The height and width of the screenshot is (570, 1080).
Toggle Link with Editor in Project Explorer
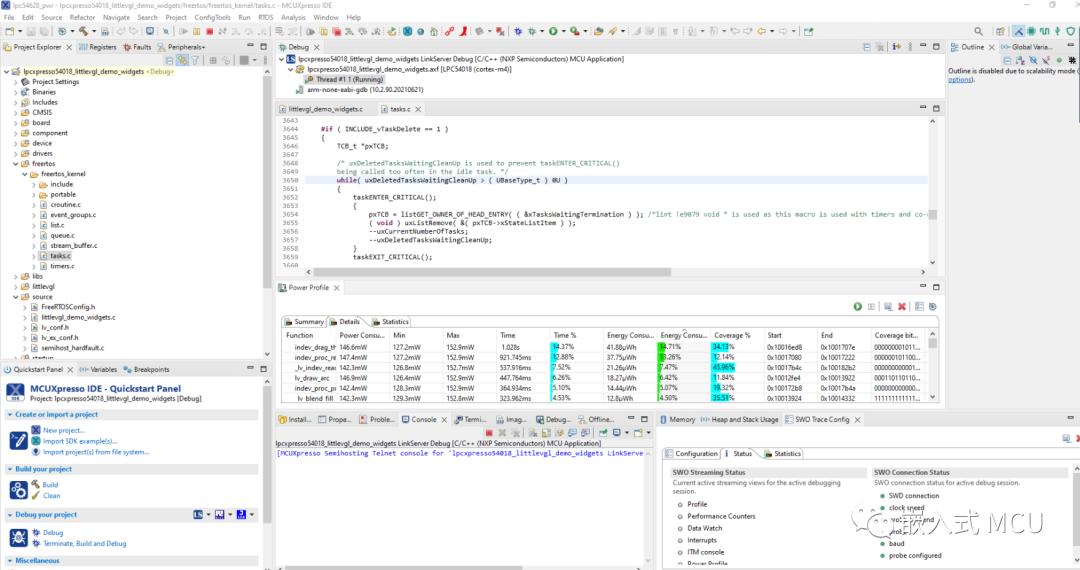tap(182, 61)
